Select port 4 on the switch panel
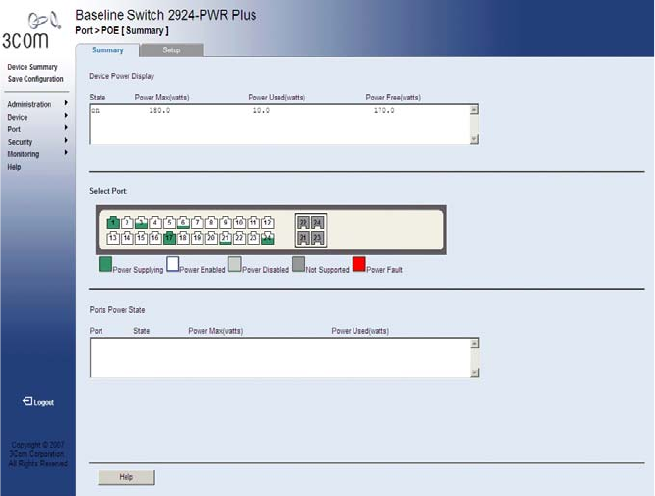This screenshot has width=655, height=496. tap(155, 223)
